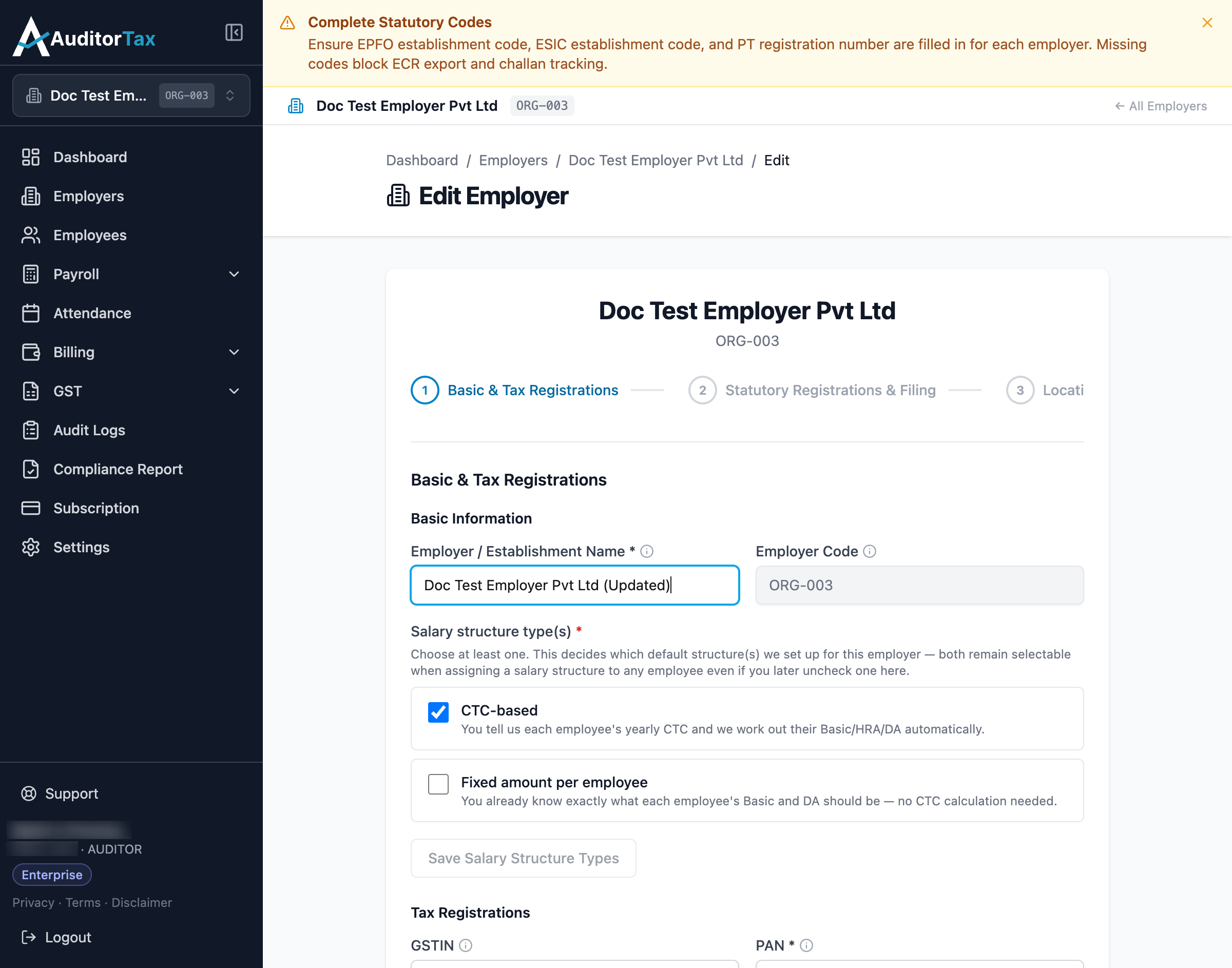Click the Audit Logs clipboard icon
The height and width of the screenshot is (968, 1232).
click(31, 430)
